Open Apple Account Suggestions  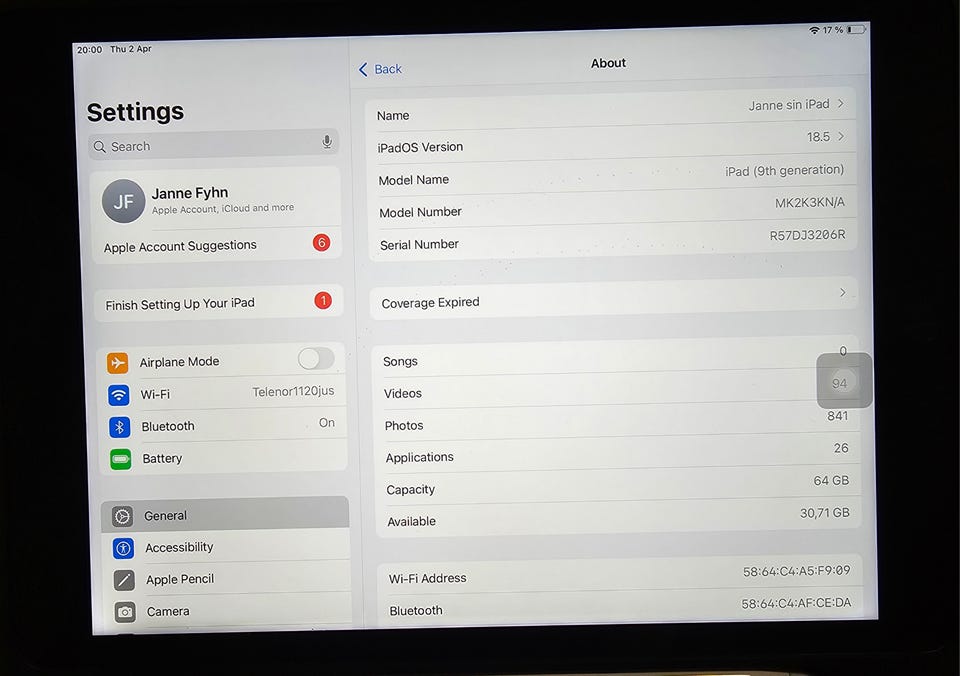tap(216, 245)
